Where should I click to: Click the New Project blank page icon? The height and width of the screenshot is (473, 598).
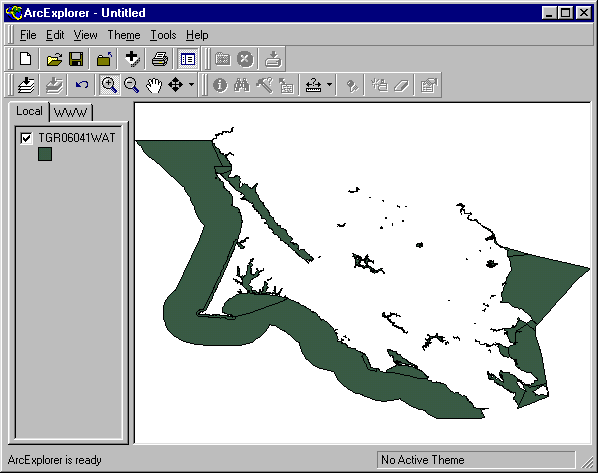pyautogui.click(x=26, y=59)
